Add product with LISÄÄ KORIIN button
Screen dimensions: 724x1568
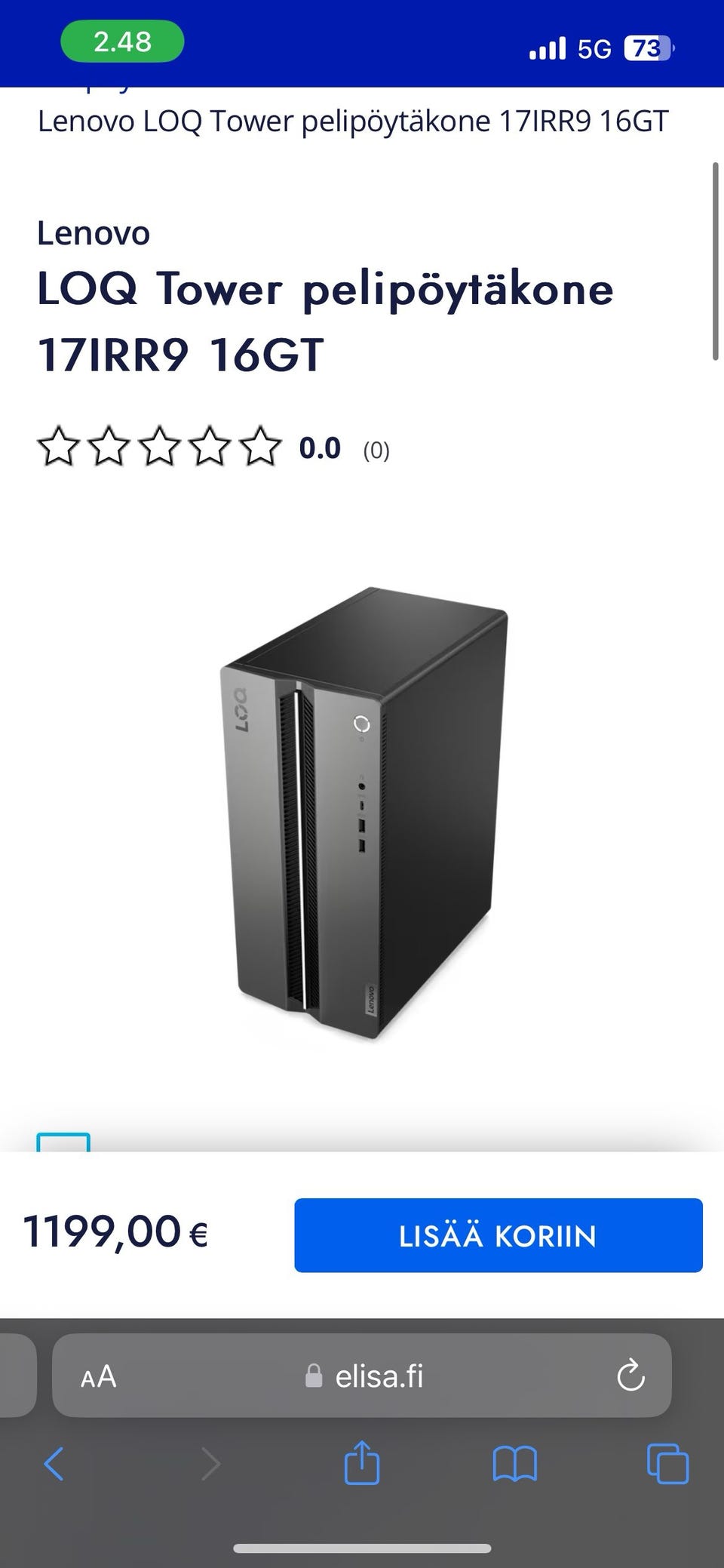click(499, 1235)
